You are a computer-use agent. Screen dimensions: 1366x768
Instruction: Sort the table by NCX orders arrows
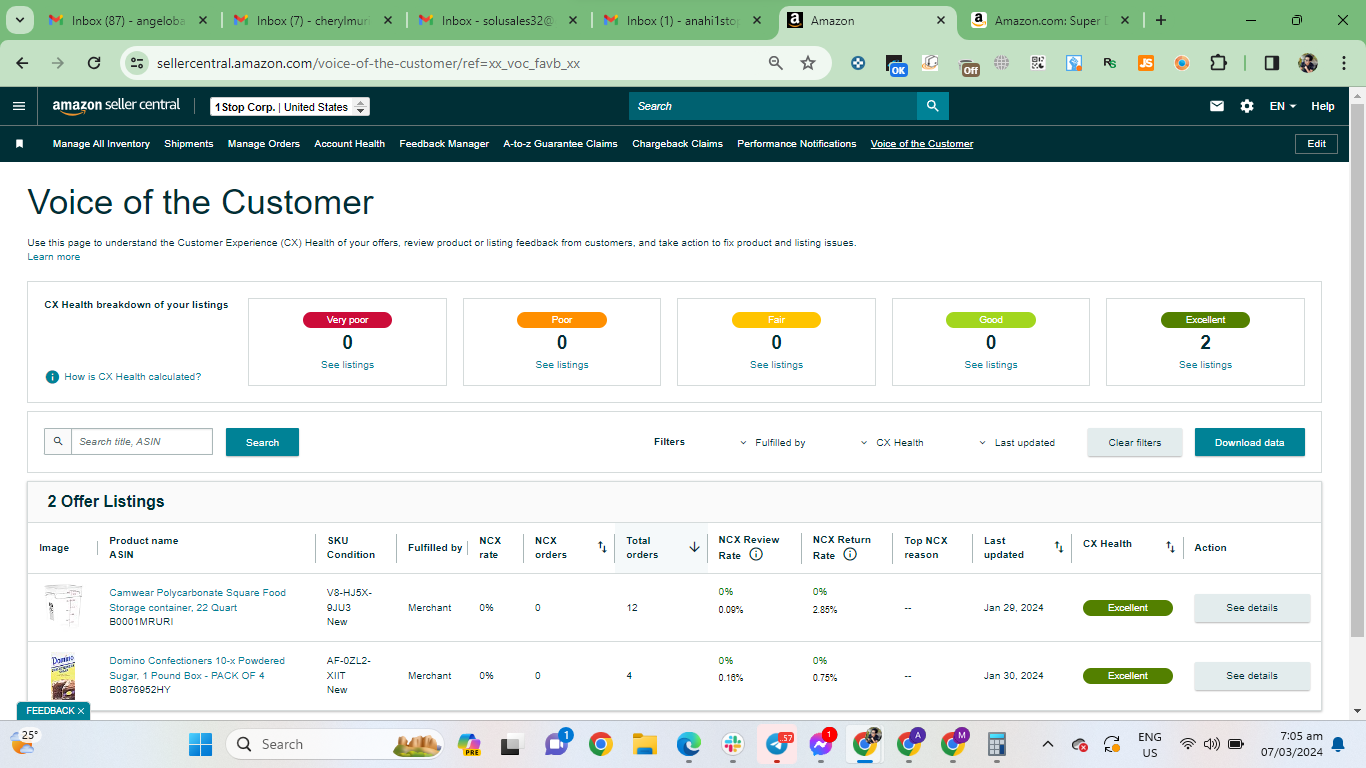pyautogui.click(x=602, y=547)
